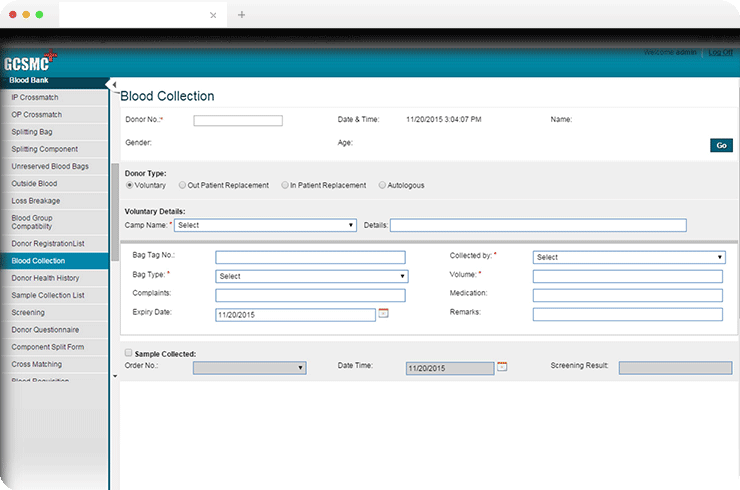This screenshot has height=490, width=740.
Task: Open Unreserved Blood Bags menu item
Action: (x=54, y=166)
